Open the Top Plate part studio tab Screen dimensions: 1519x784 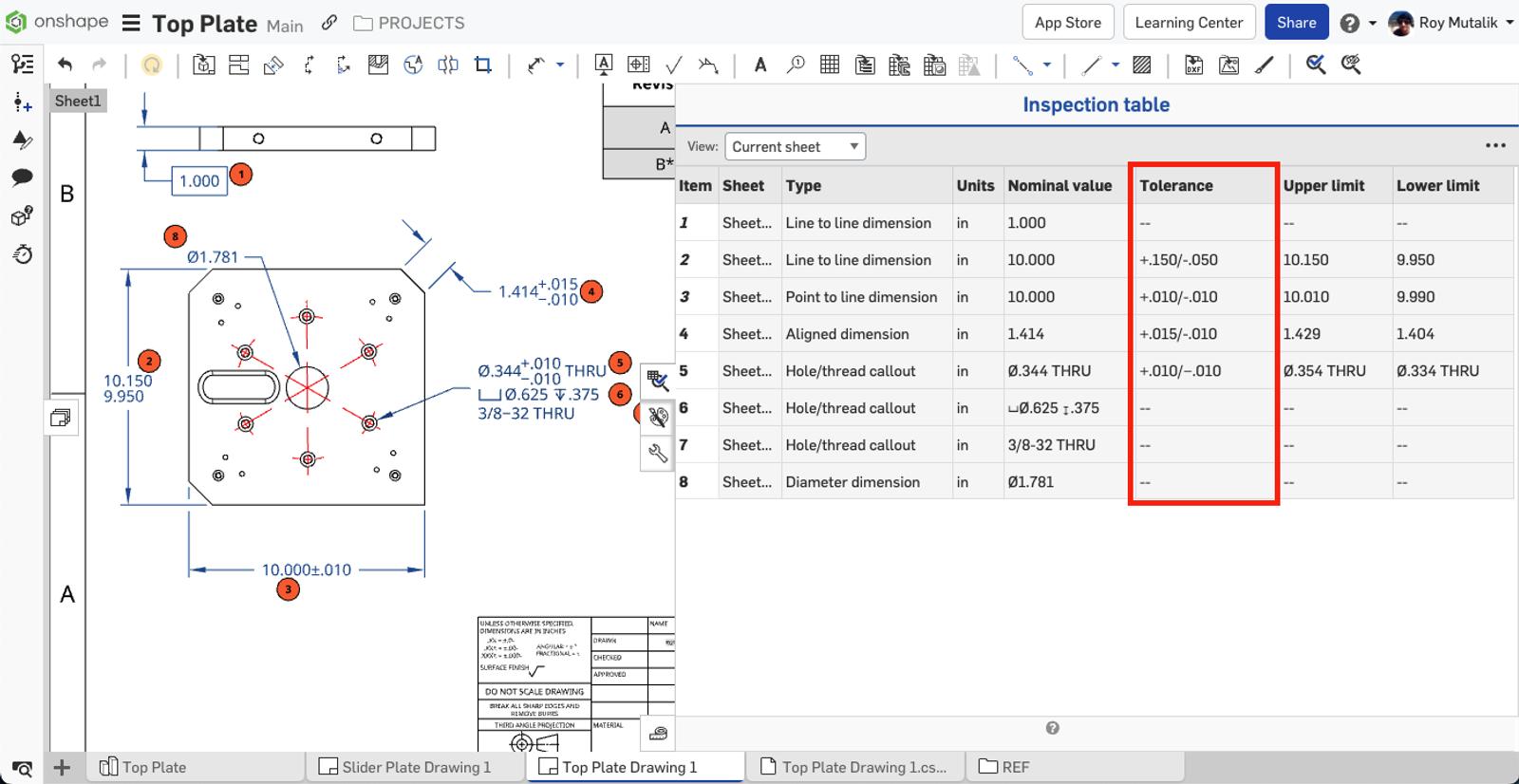(x=154, y=767)
